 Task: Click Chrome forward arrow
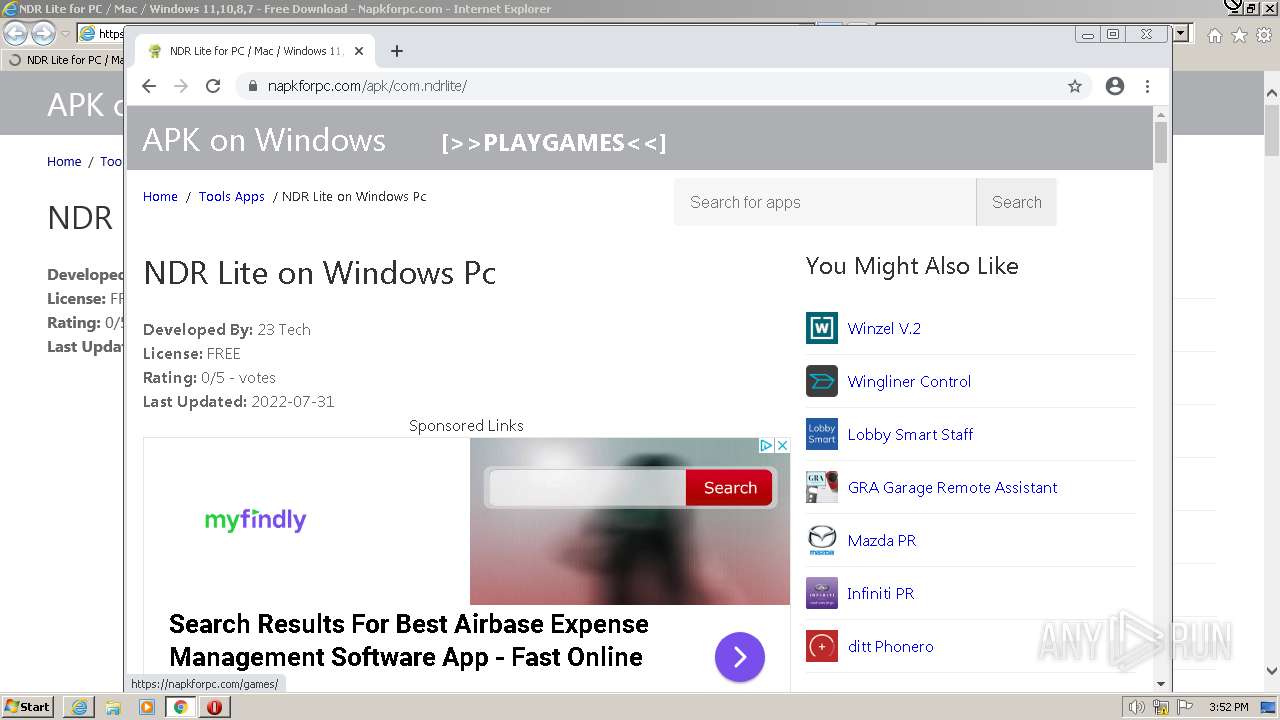click(181, 86)
